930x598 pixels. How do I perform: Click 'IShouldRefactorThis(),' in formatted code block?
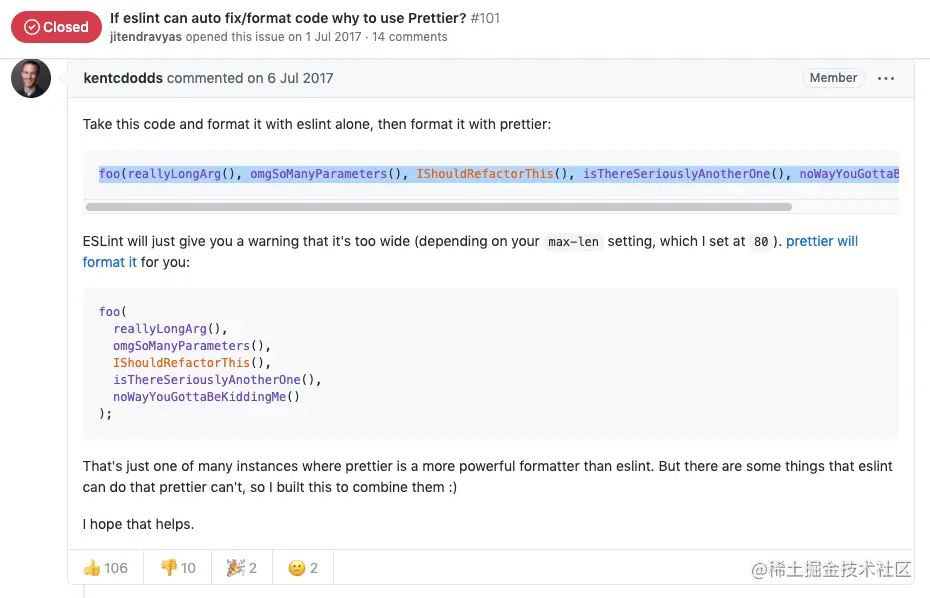(192, 362)
